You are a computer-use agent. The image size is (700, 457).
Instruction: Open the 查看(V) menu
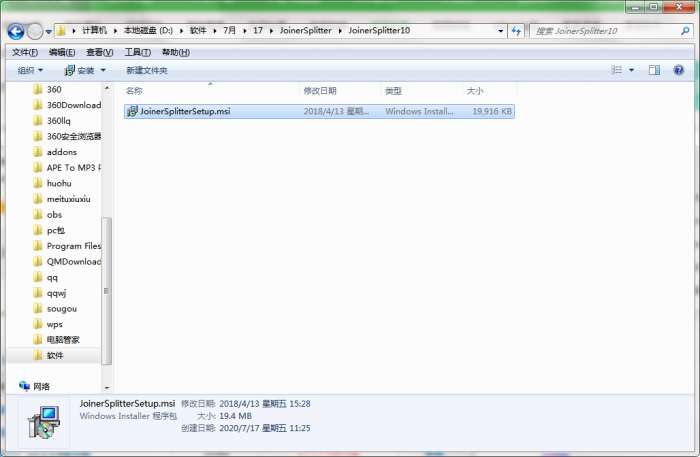point(99,52)
